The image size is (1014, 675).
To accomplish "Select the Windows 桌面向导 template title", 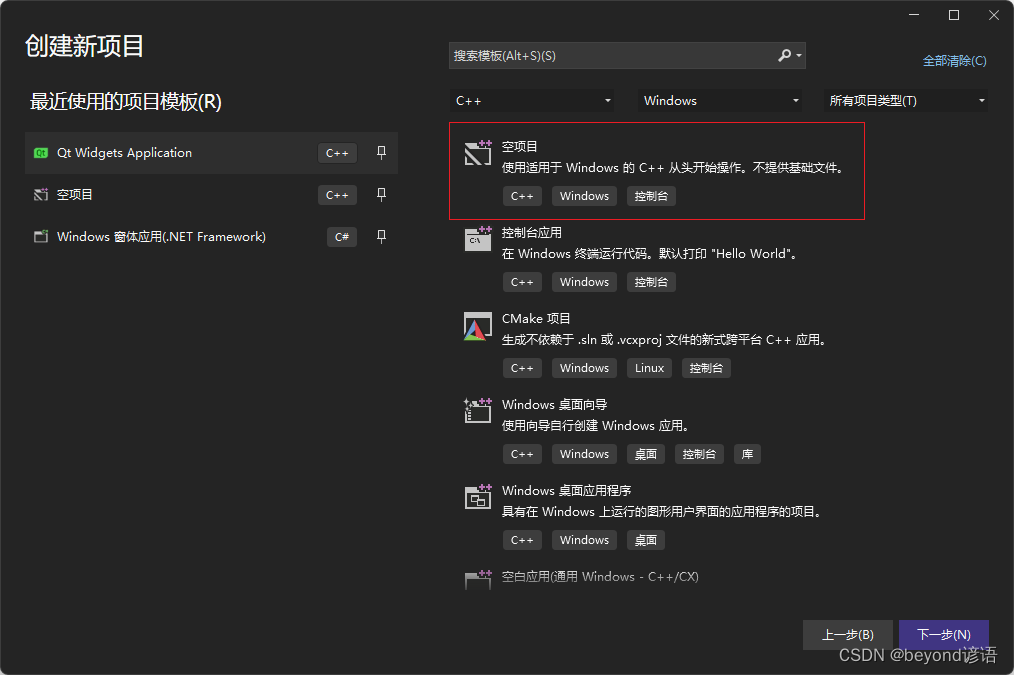I will (554, 405).
